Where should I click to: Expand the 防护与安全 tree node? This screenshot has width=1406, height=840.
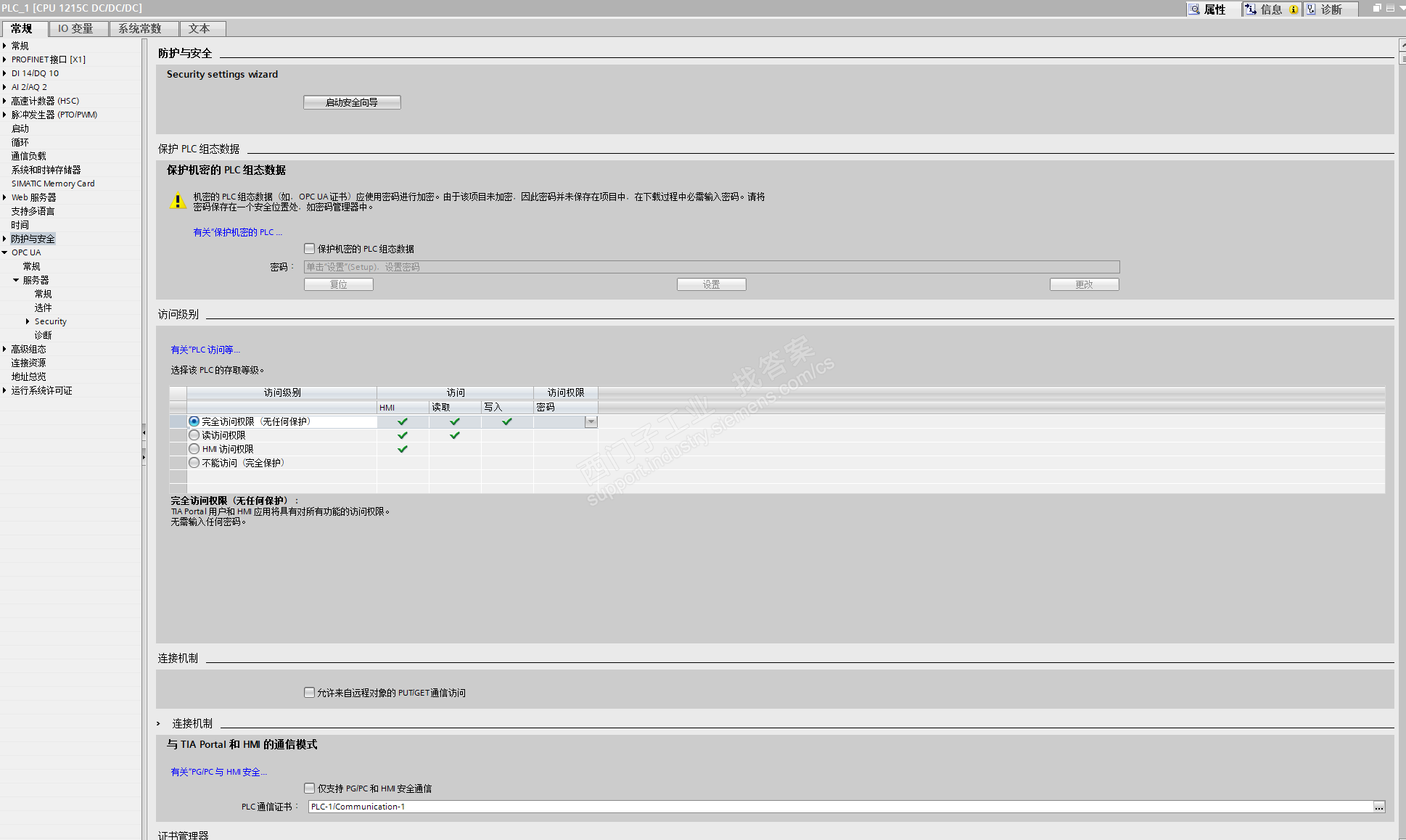[4, 239]
